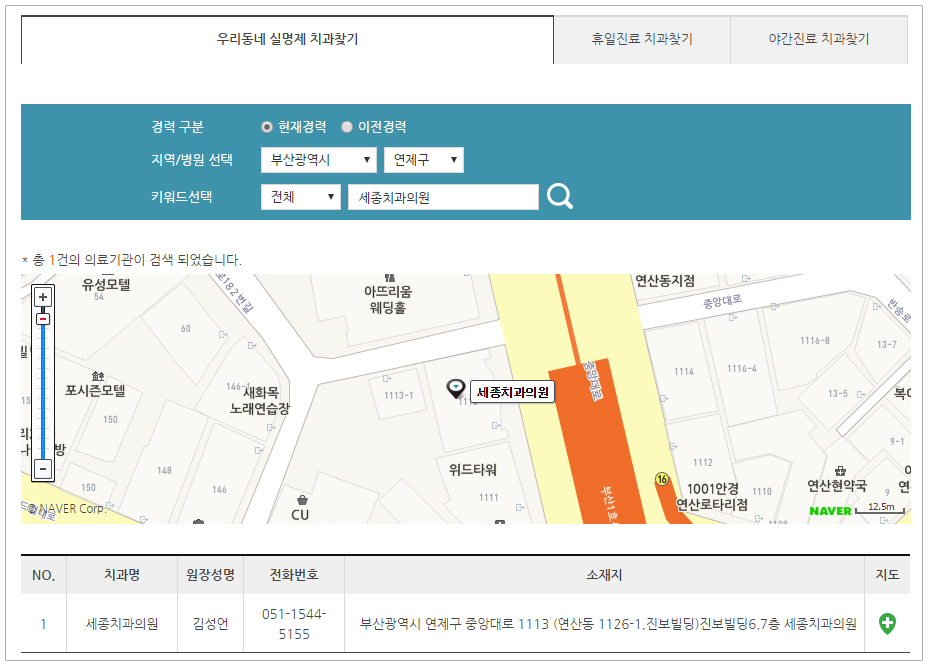933x666 pixels.
Task: Click the map zoom in plus button
Action: coord(43,297)
